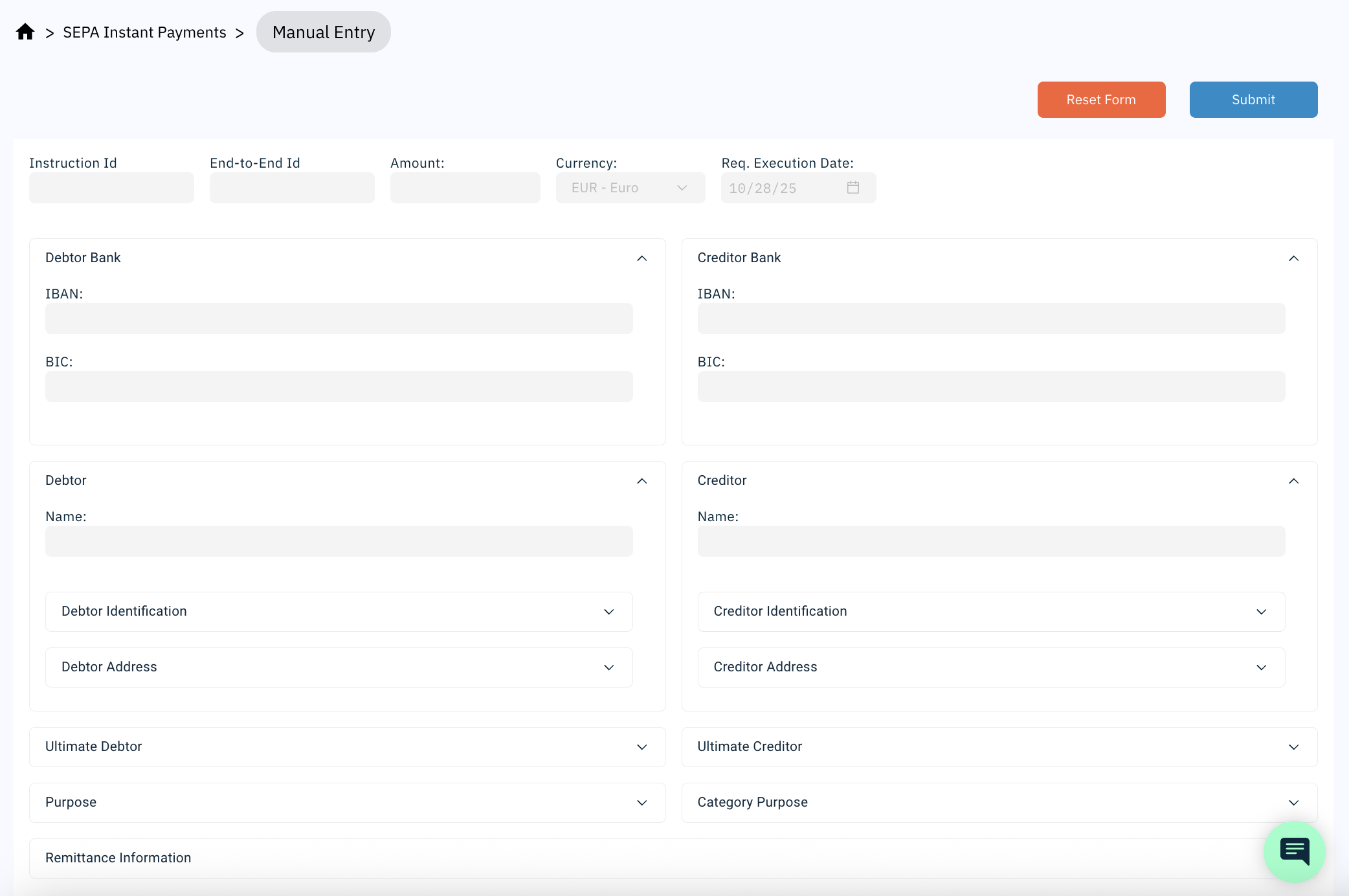Expand Debtor Identification section

[339, 612]
